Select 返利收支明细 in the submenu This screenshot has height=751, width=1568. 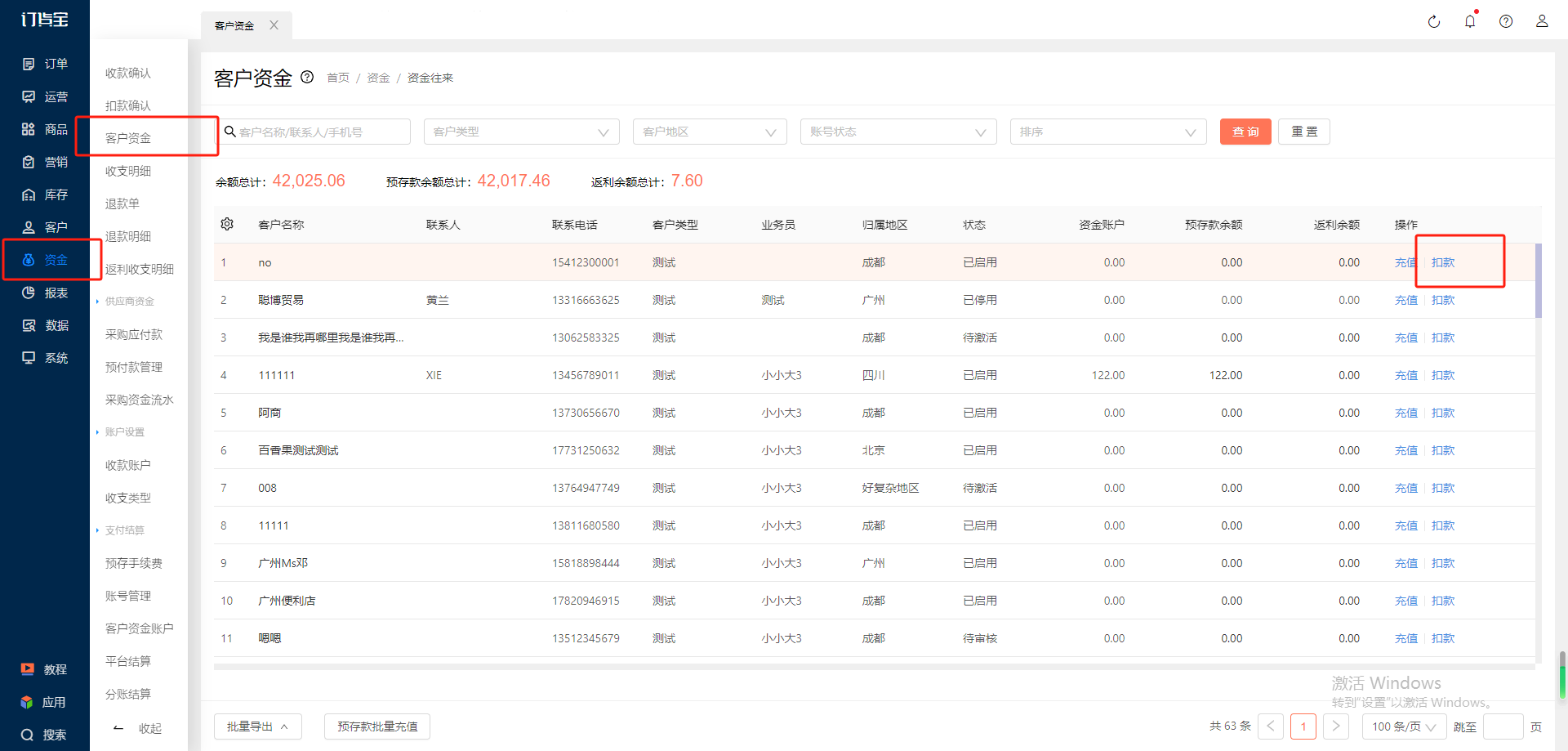click(x=140, y=269)
